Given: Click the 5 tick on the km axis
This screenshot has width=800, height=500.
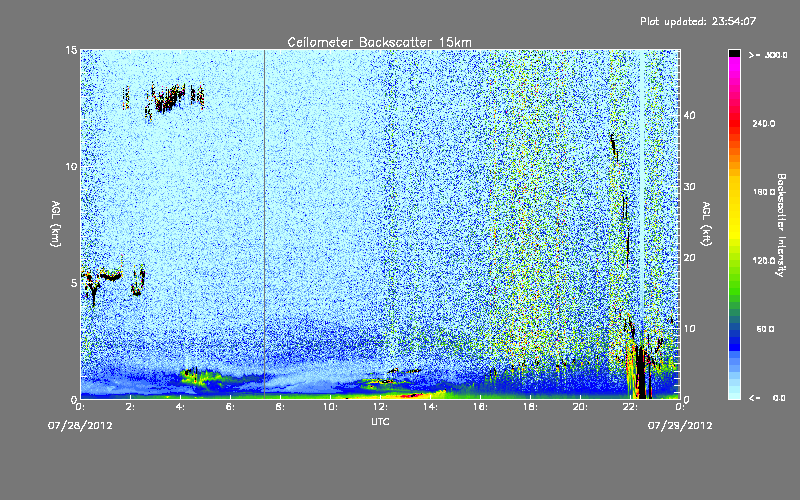Looking at the screenshot, I should pos(74,283).
